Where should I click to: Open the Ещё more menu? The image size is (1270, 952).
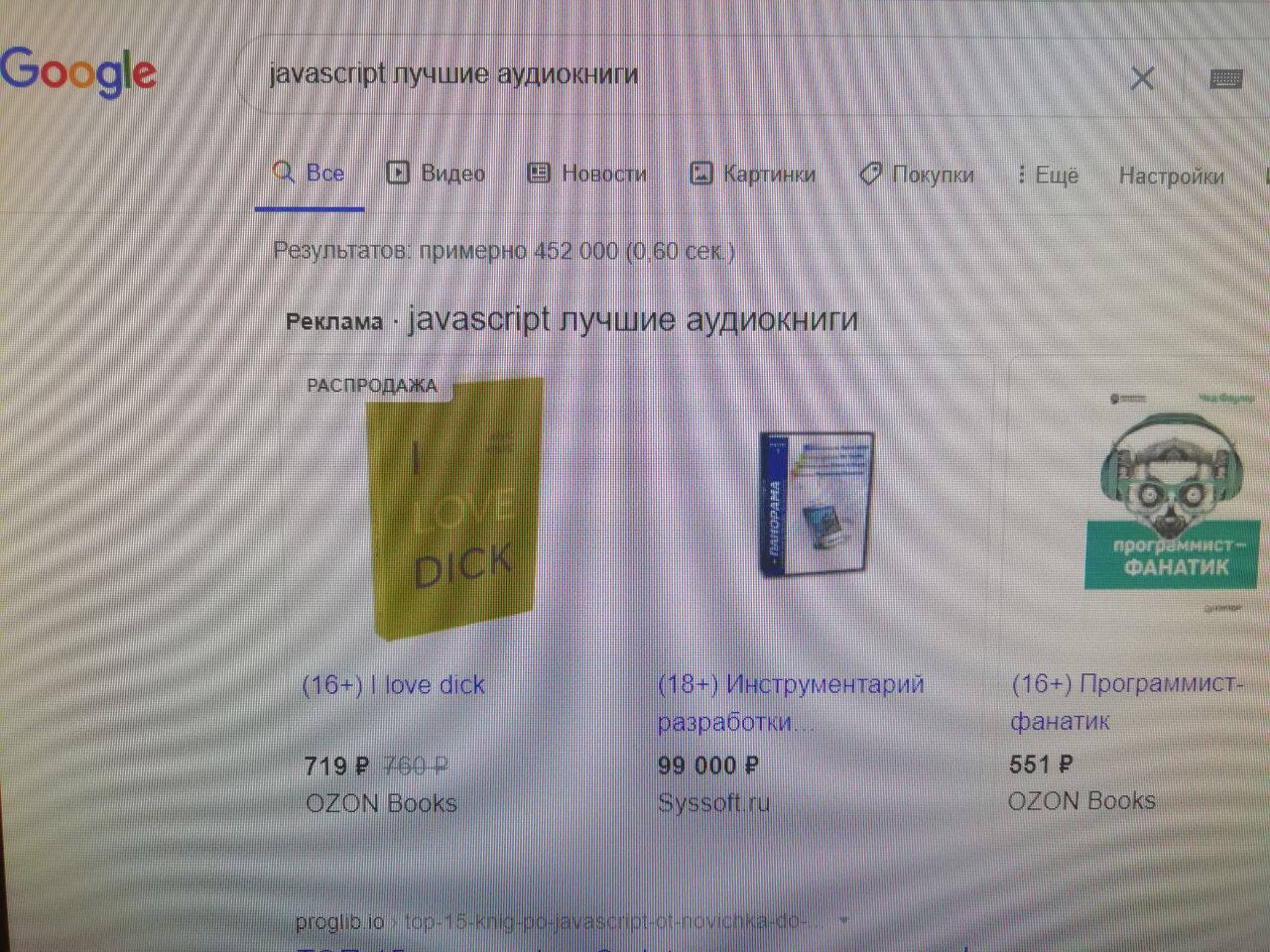(1048, 176)
